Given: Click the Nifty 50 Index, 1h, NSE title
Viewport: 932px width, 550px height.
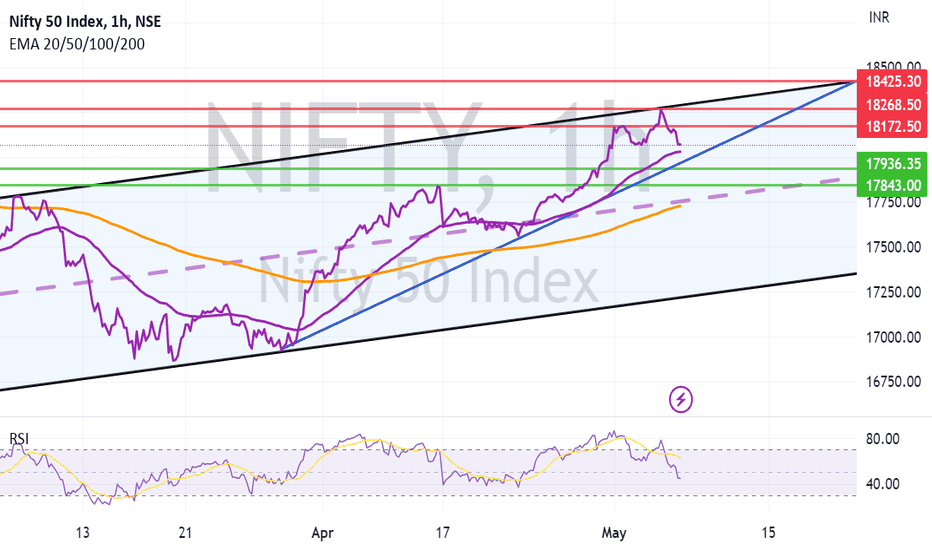Looking at the screenshot, I should [85, 21].
